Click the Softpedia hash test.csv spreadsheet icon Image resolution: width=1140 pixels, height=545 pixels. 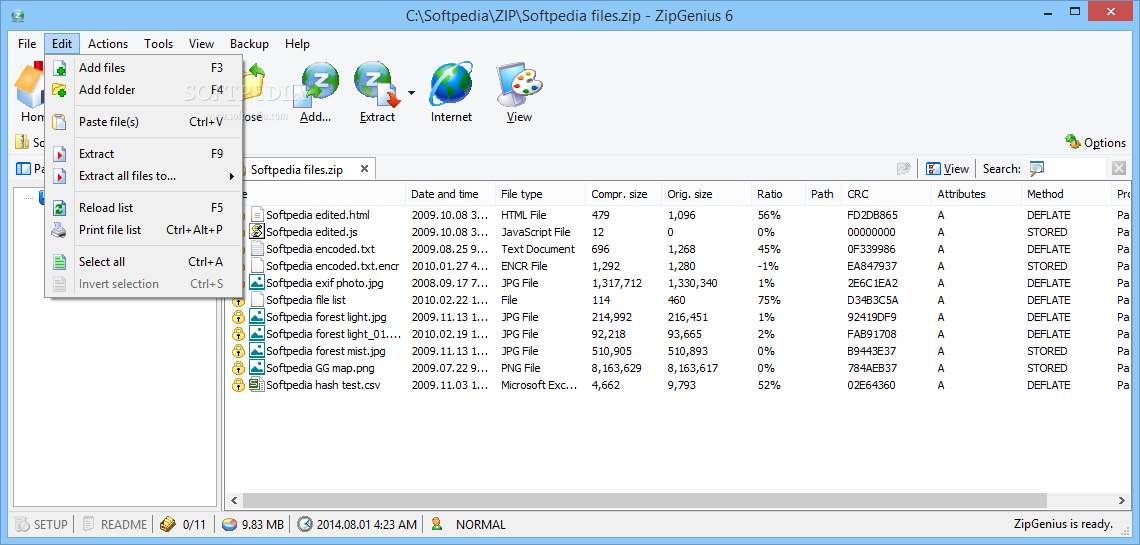click(257, 385)
